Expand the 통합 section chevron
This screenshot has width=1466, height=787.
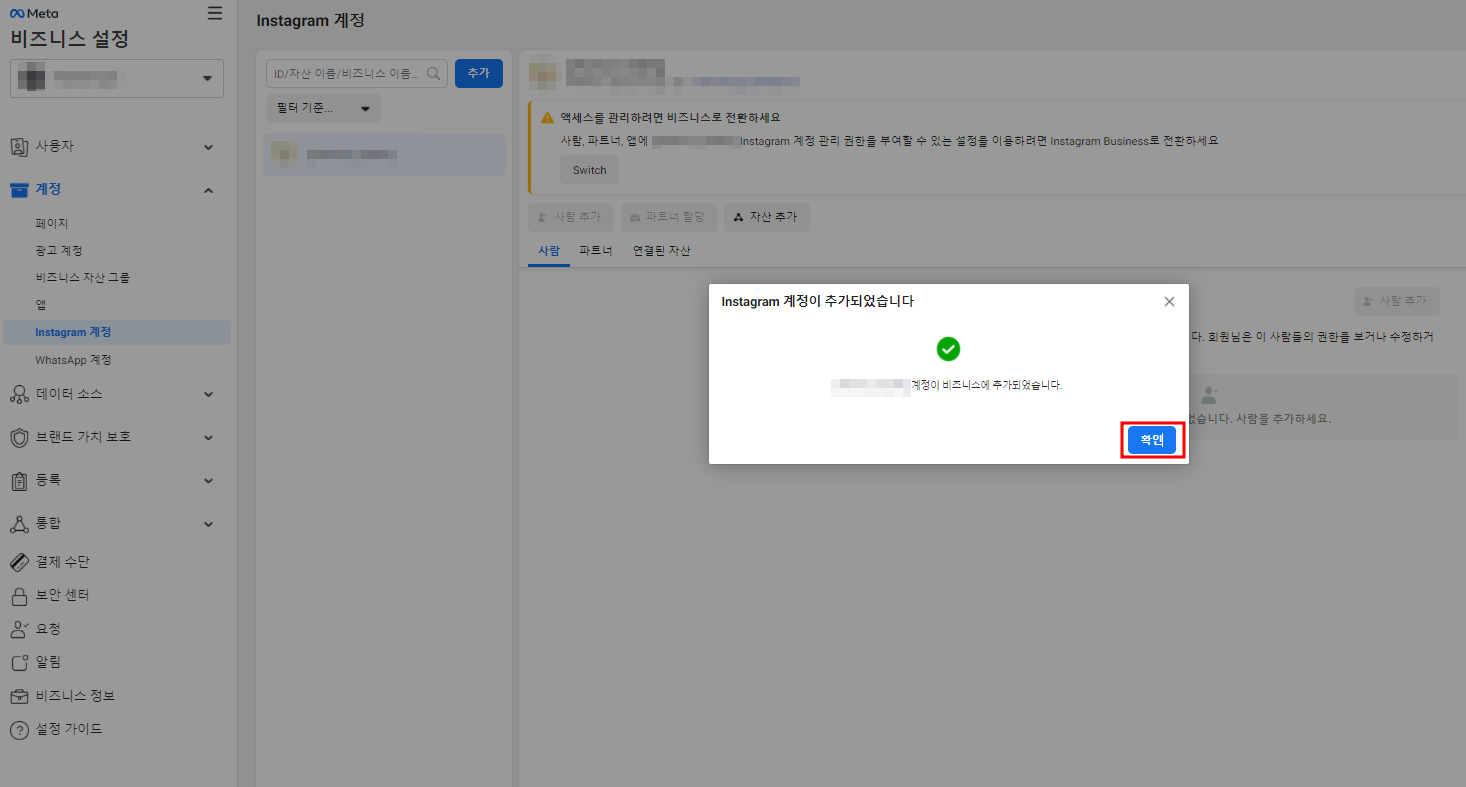(x=209, y=524)
